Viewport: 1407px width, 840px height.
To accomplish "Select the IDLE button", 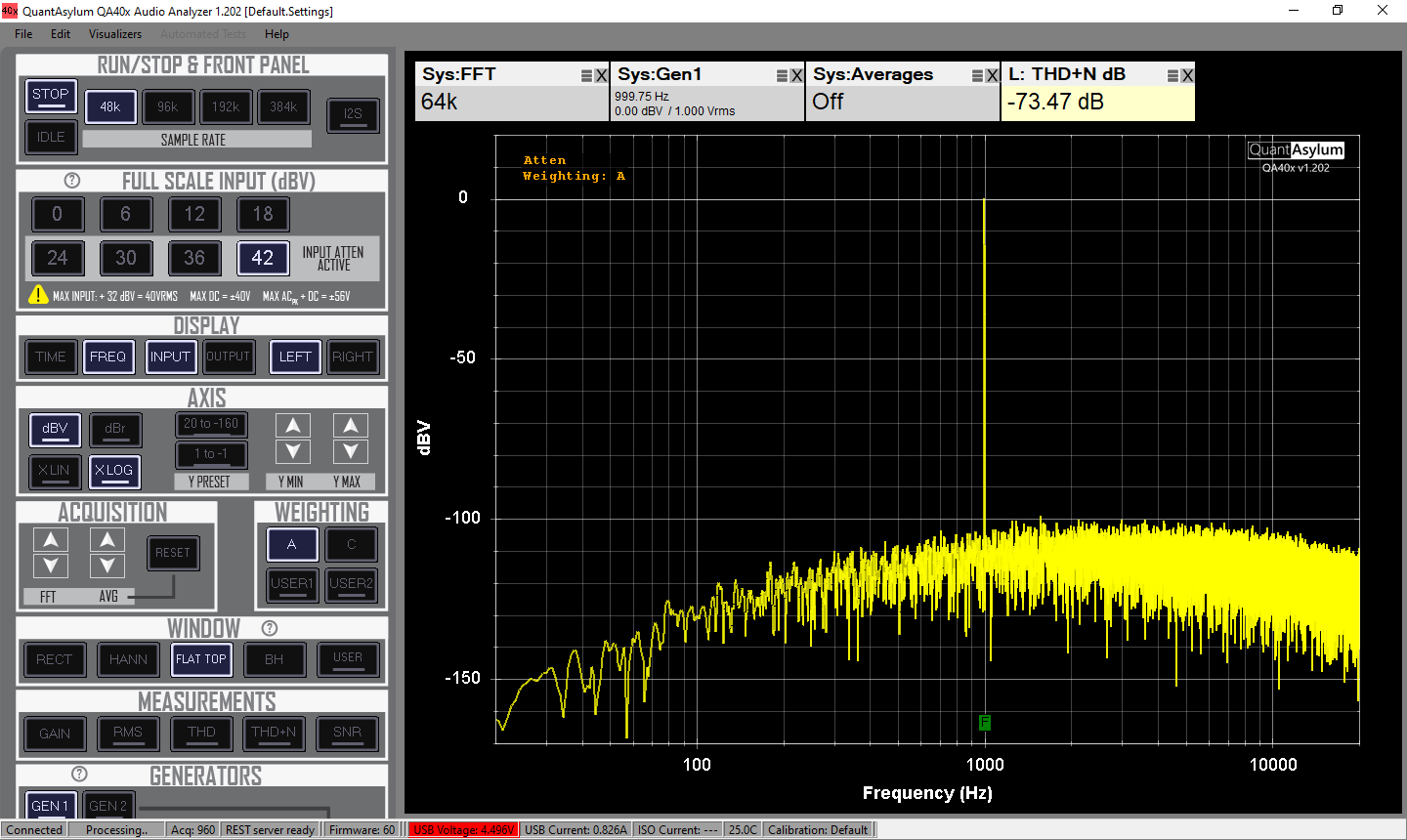I will click(x=51, y=138).
